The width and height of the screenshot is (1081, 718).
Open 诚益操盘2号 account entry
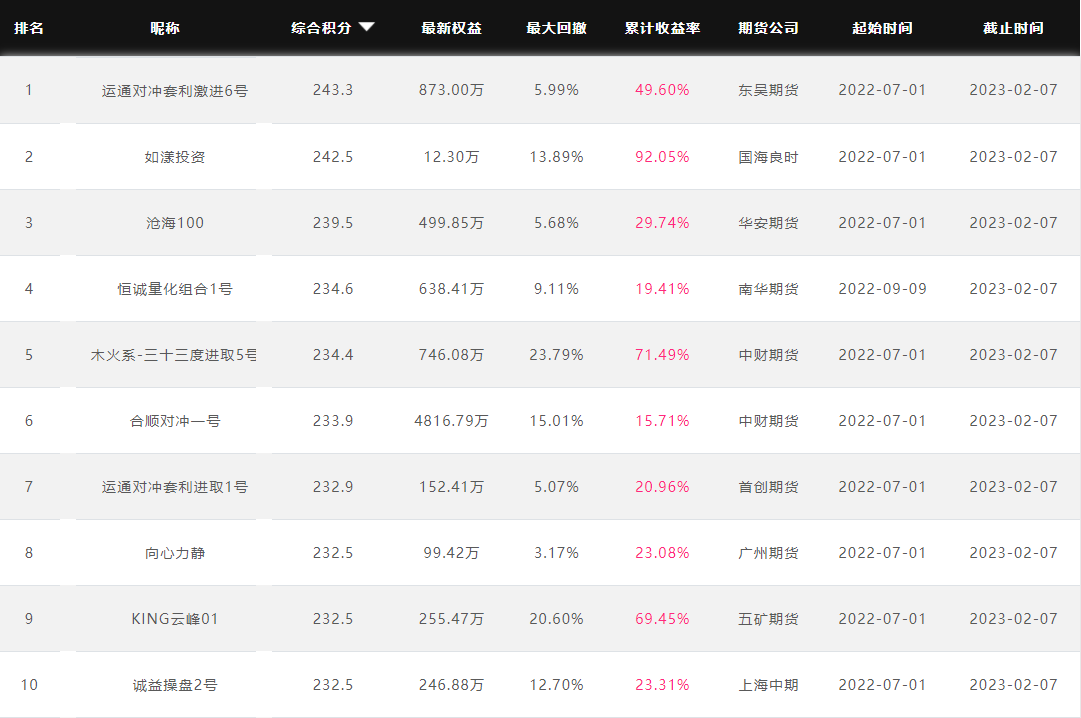pyautogui.click(x=174, y=685)
